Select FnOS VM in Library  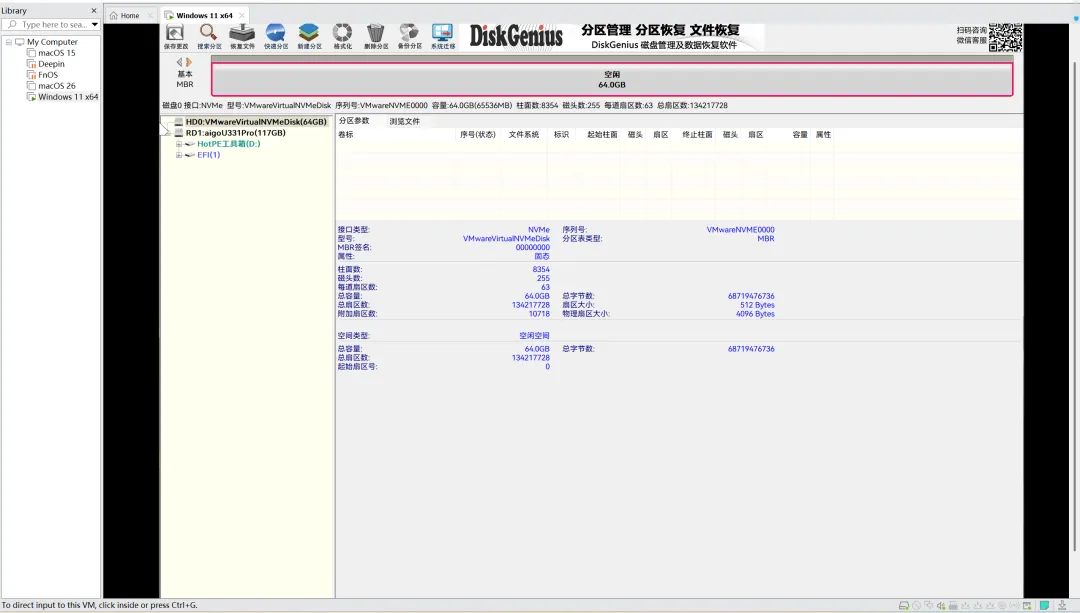[48, 75]
